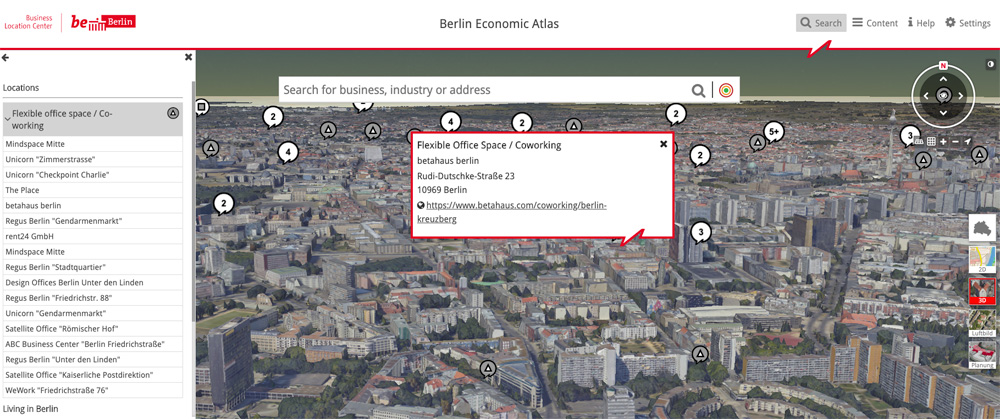Click the search magnifier icon in map search
Viewport: 1000px width, 419px height.
coord(698,90)
